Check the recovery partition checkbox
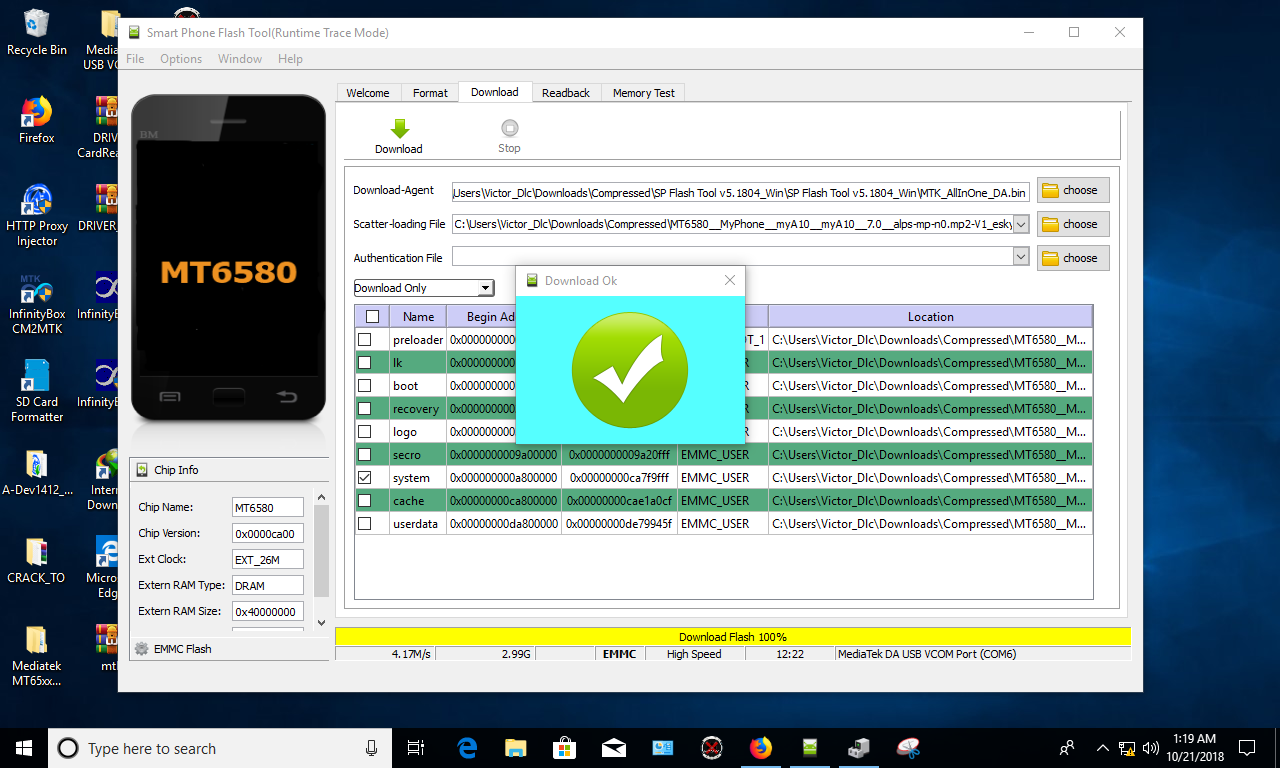Viewport: 1280px width, 768px height. point(365,409)
